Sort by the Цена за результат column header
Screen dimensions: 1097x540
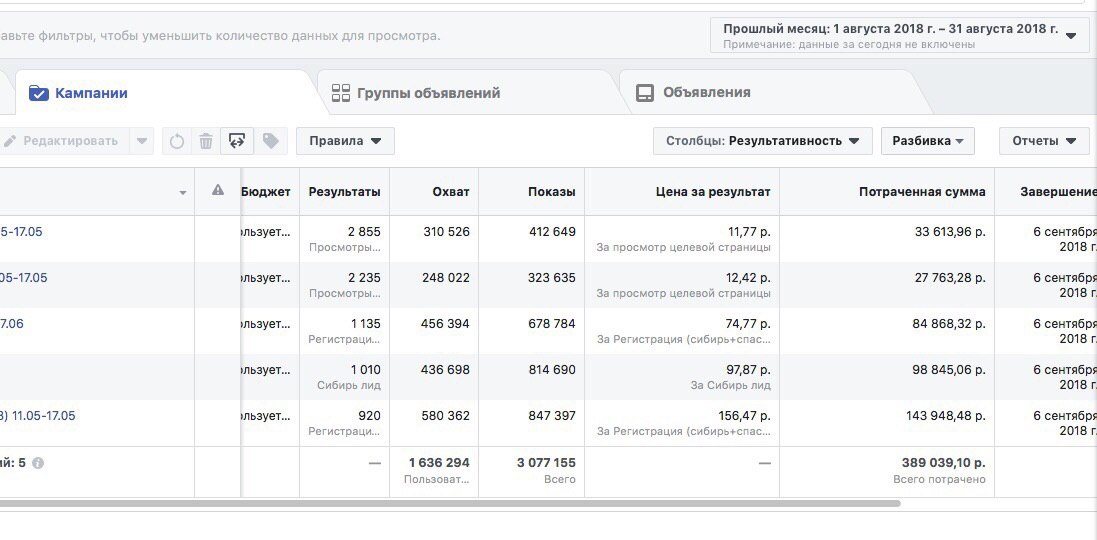tap(713, 192)
